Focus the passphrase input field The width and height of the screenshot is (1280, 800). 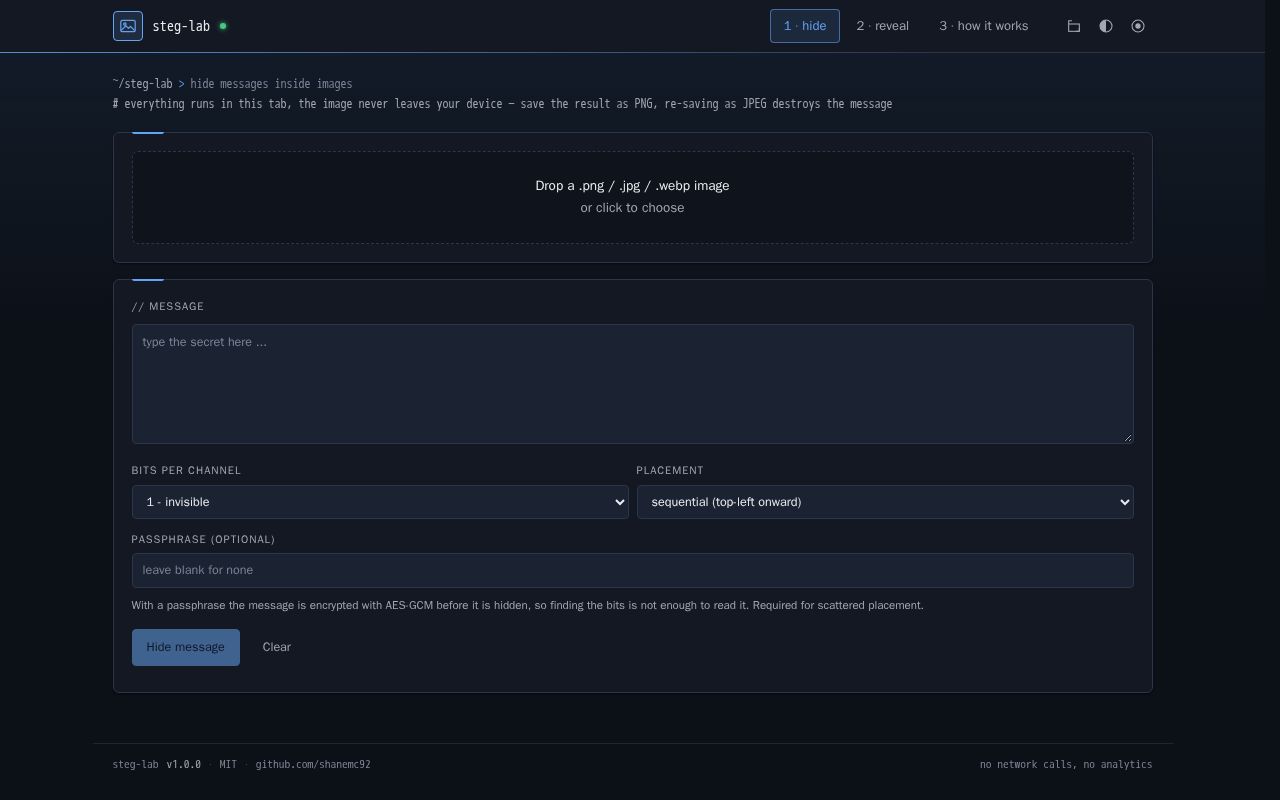tap(633, 570)
